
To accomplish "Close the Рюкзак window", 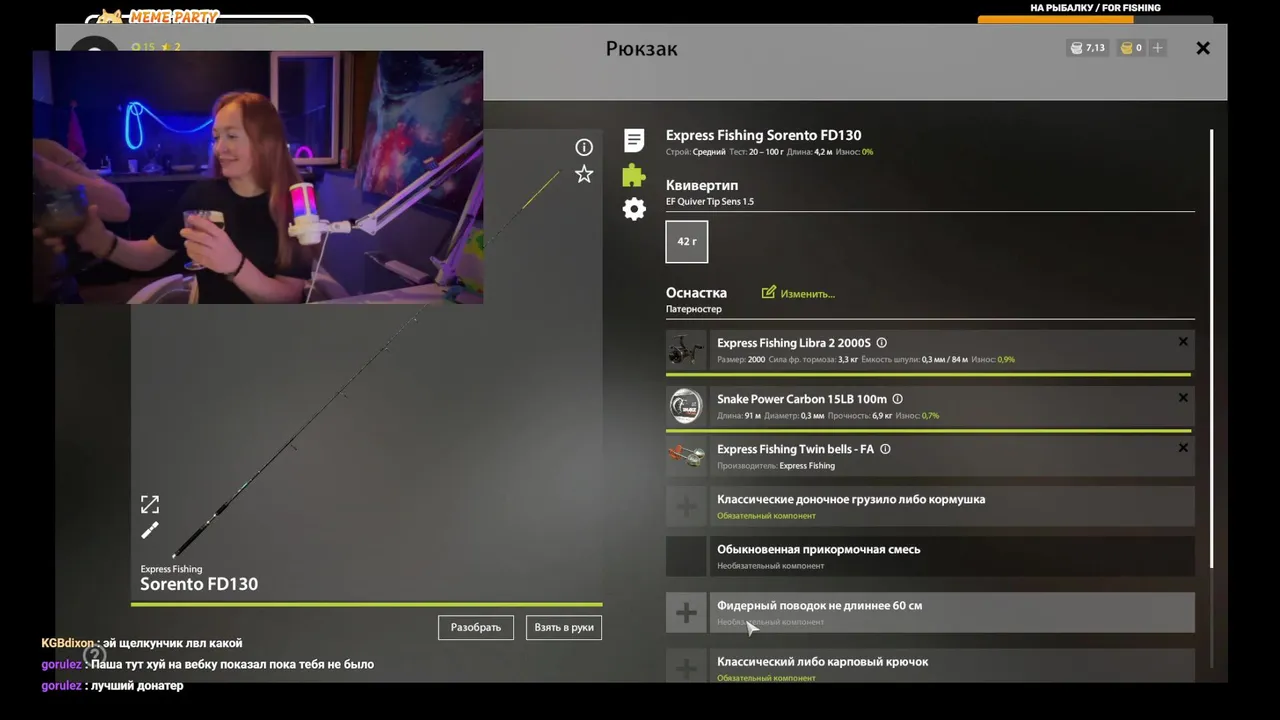I will click(x=1203, y=48).
